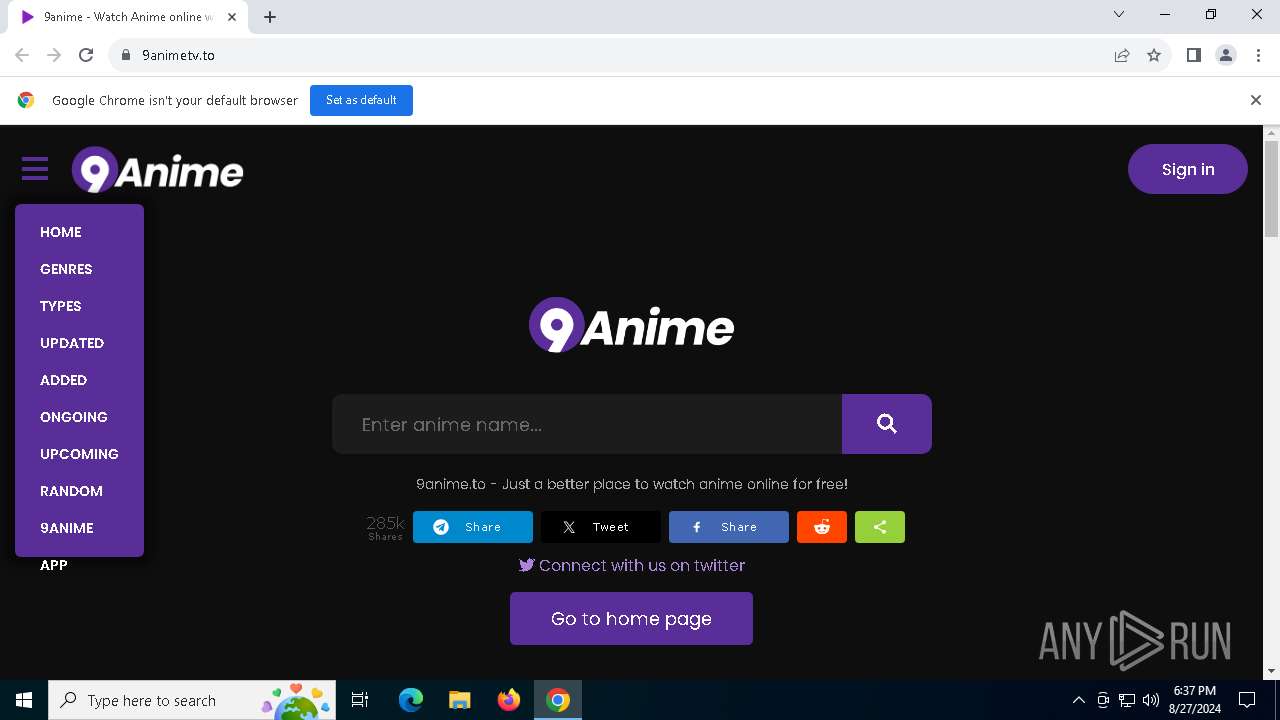The width and height of the screenshot is (1280, 720).
Task: Open a new browser tab
Action: coord(270,17)
